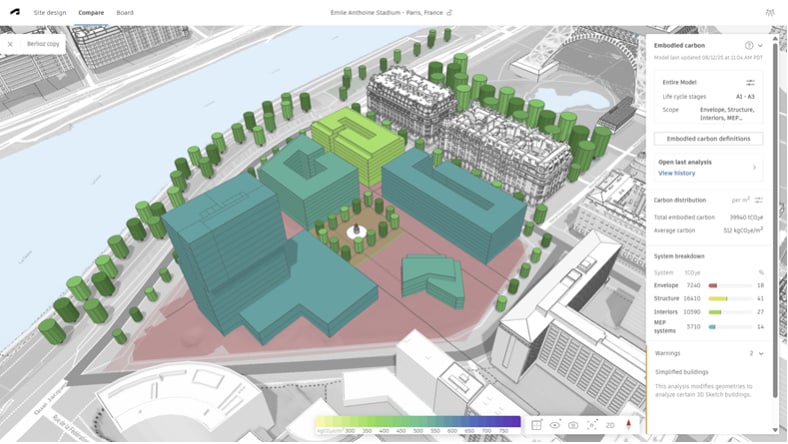
Task: Open the collaborators icon at top right
Action: (770, 13)
